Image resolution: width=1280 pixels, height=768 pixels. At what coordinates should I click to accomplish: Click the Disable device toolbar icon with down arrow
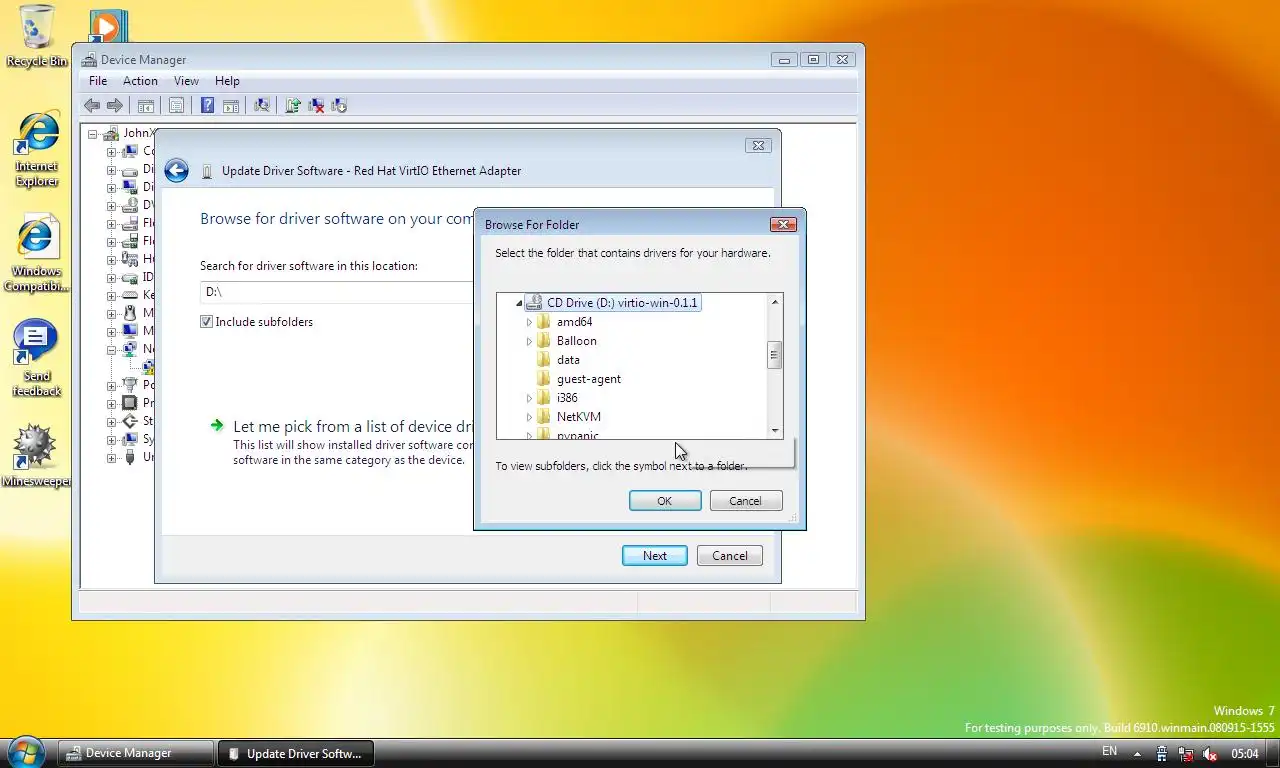coord(339,105)
